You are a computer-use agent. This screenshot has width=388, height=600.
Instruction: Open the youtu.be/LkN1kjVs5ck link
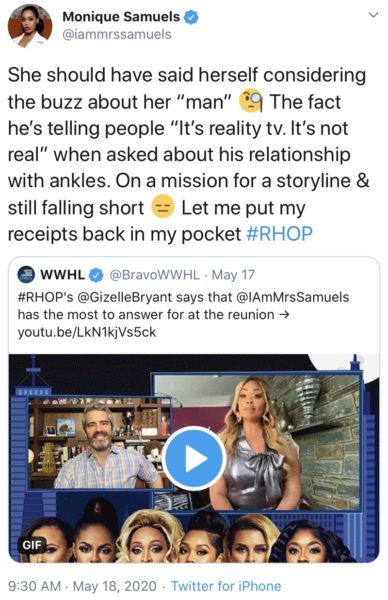click(87, 332)
